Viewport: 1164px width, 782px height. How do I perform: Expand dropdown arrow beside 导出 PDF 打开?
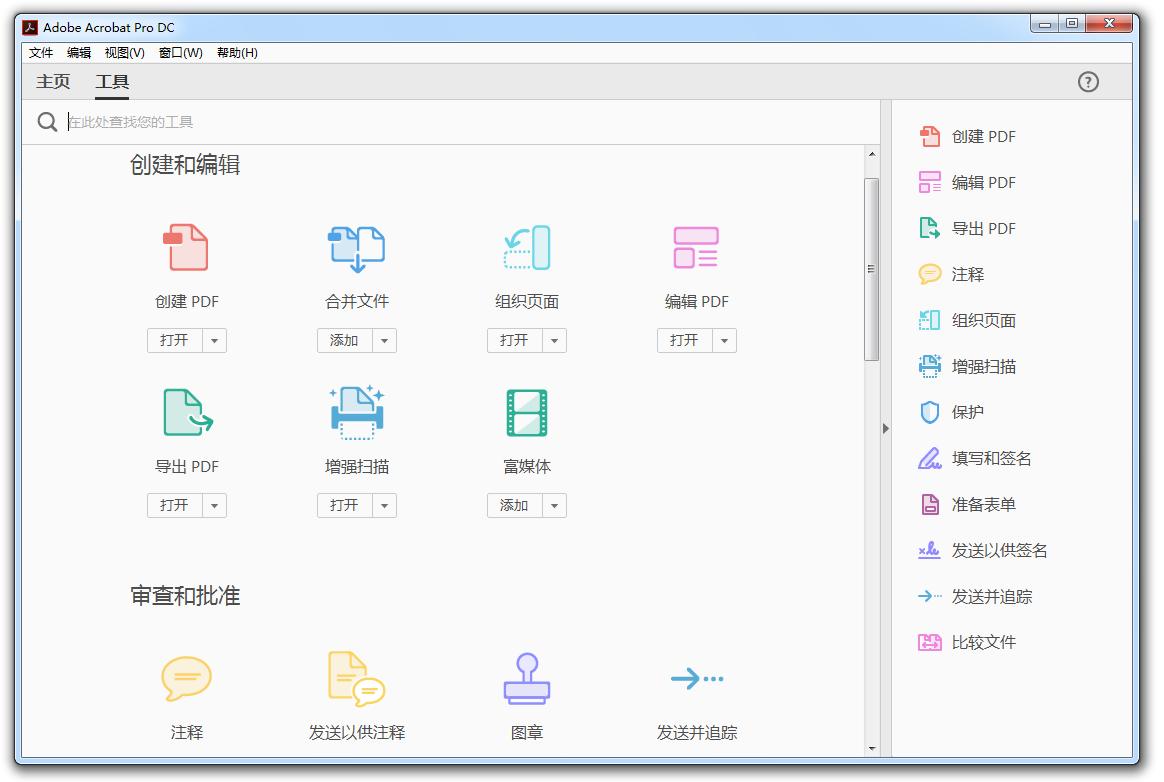(215, 506)
